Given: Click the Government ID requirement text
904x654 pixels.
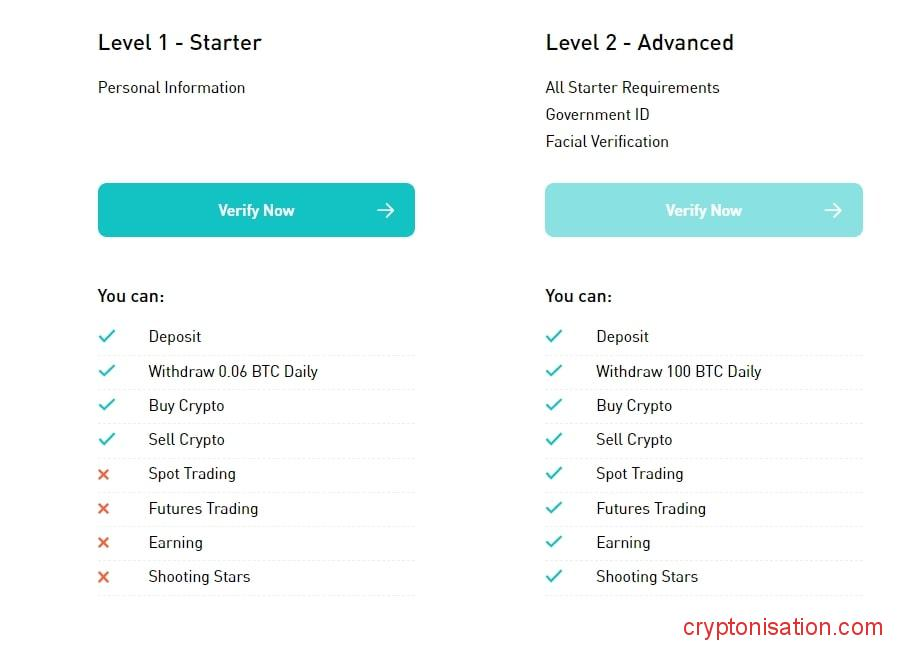Looking at the screenshot, I should pyautogui.click(x=597, y=115).
